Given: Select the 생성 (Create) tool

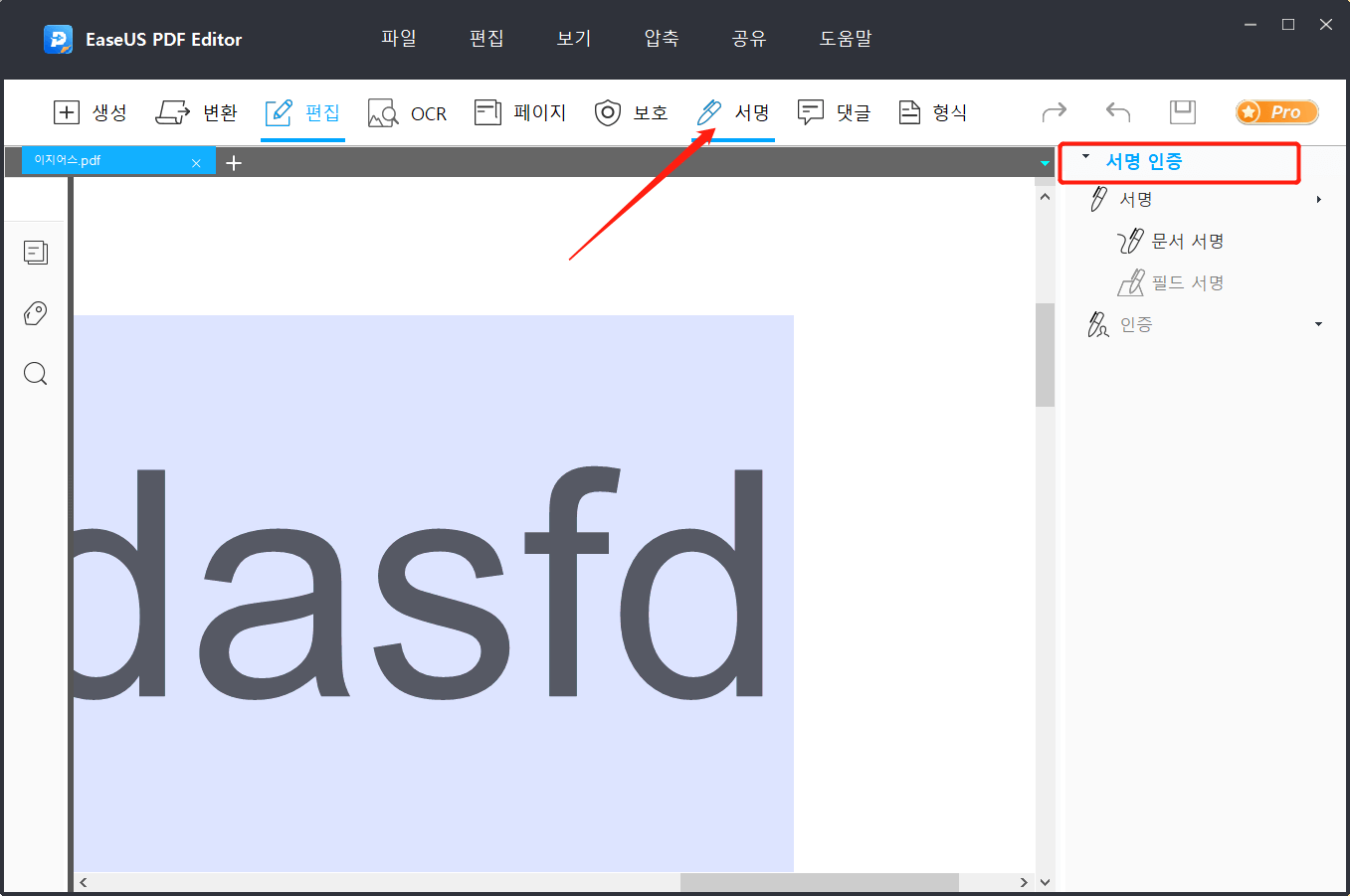Looking at the screenshot, I should tap(91, 112).
